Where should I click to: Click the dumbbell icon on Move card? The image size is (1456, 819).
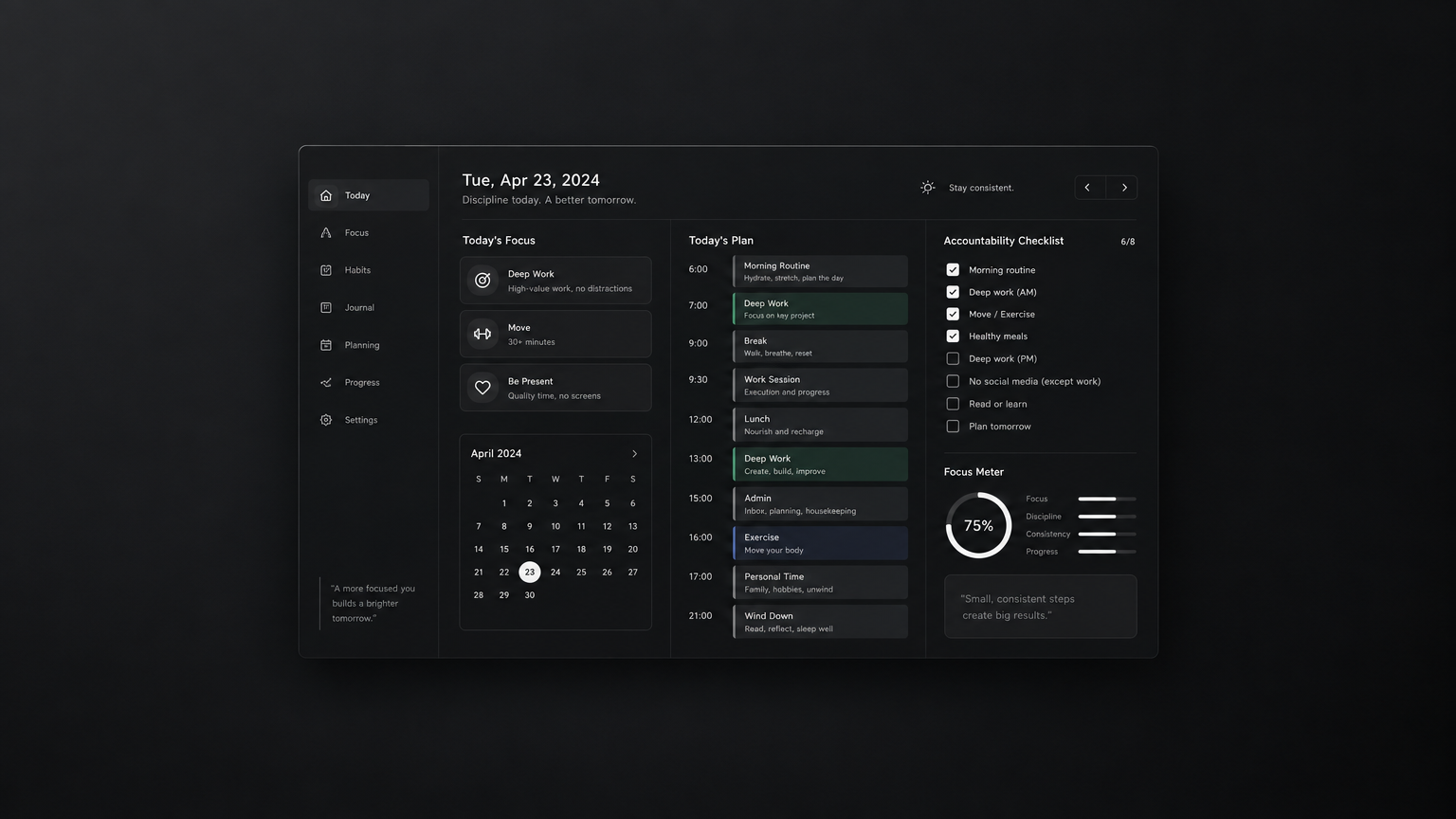tap(482, 334)
